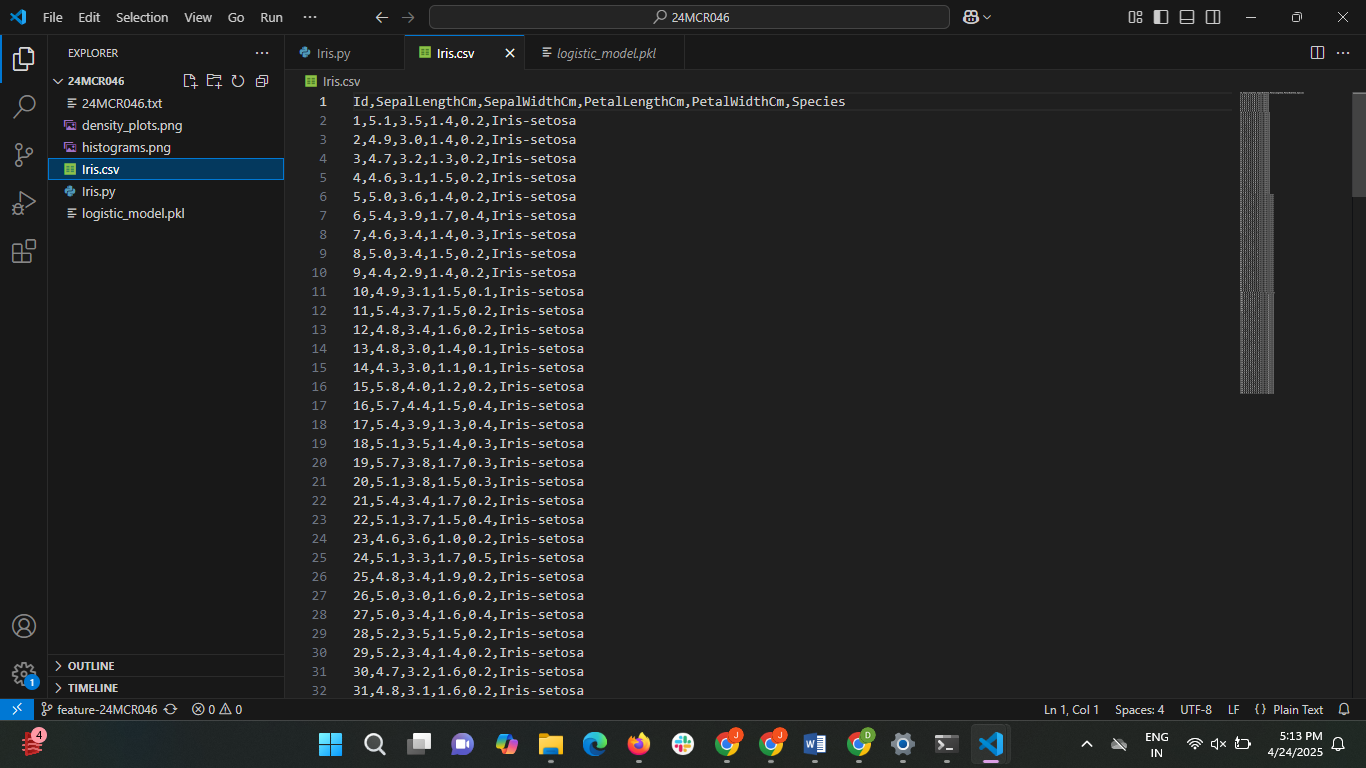
Task: Open histograms.png in Explorer
Action: 166,147
